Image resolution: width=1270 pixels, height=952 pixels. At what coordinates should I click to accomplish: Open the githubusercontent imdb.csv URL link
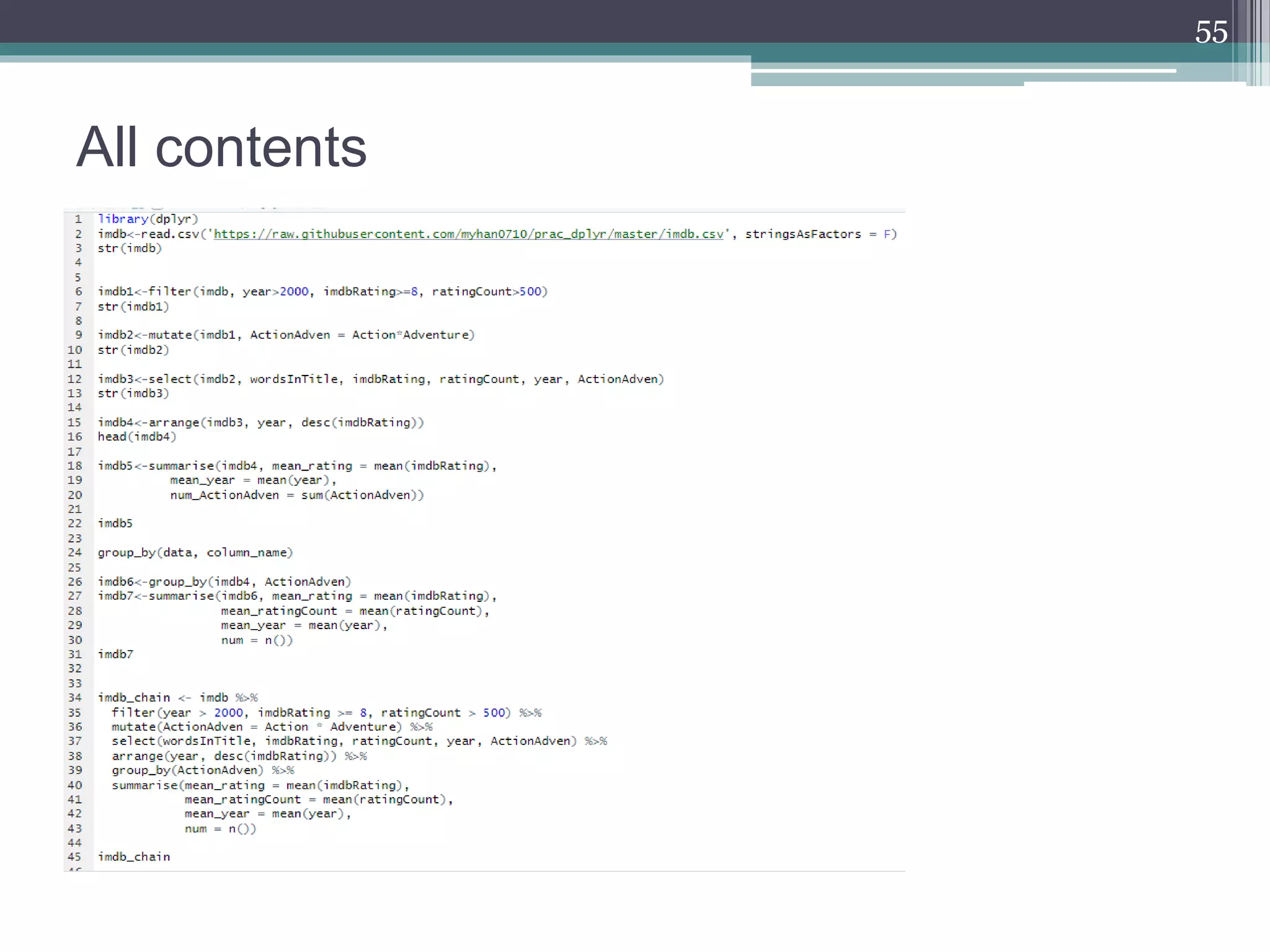(468, 234)
